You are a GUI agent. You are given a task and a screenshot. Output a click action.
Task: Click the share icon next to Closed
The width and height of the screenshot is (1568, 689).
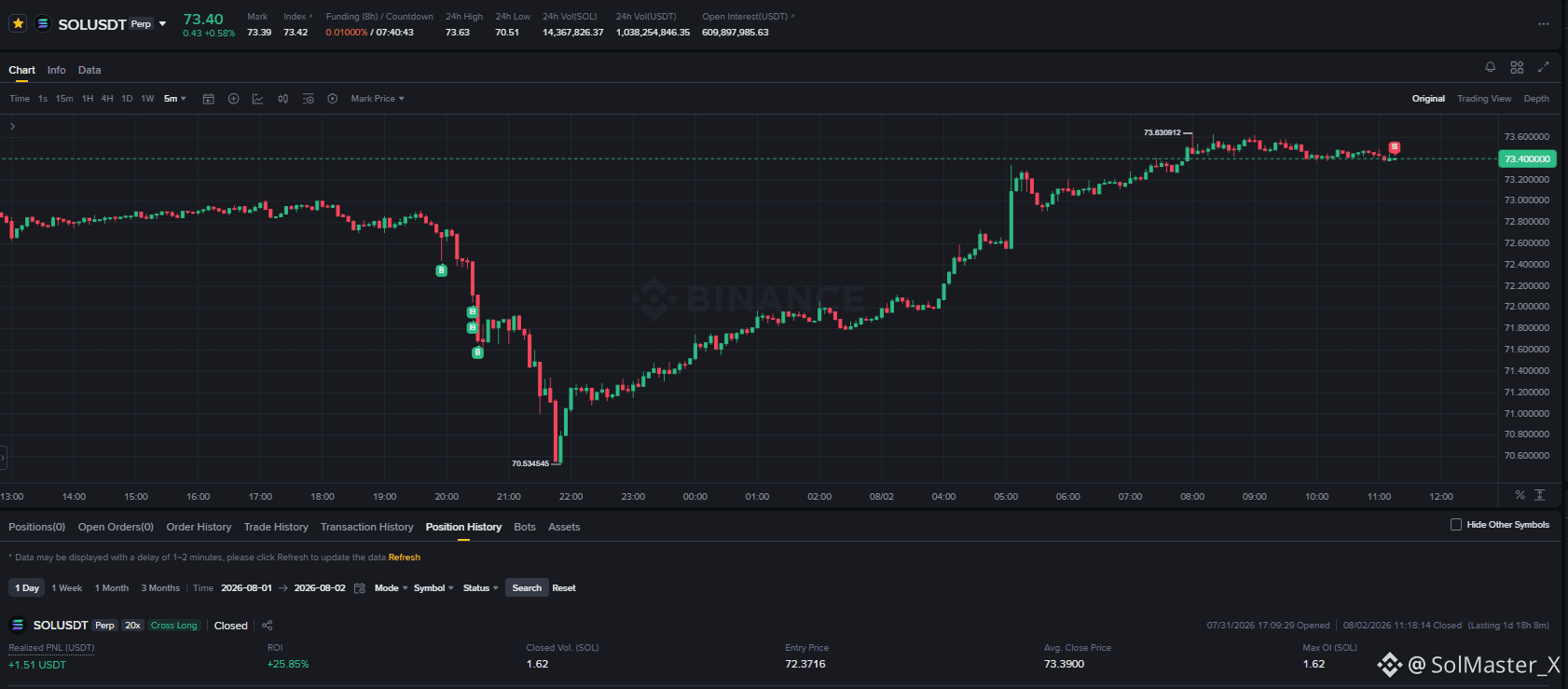tap(267, 626)
